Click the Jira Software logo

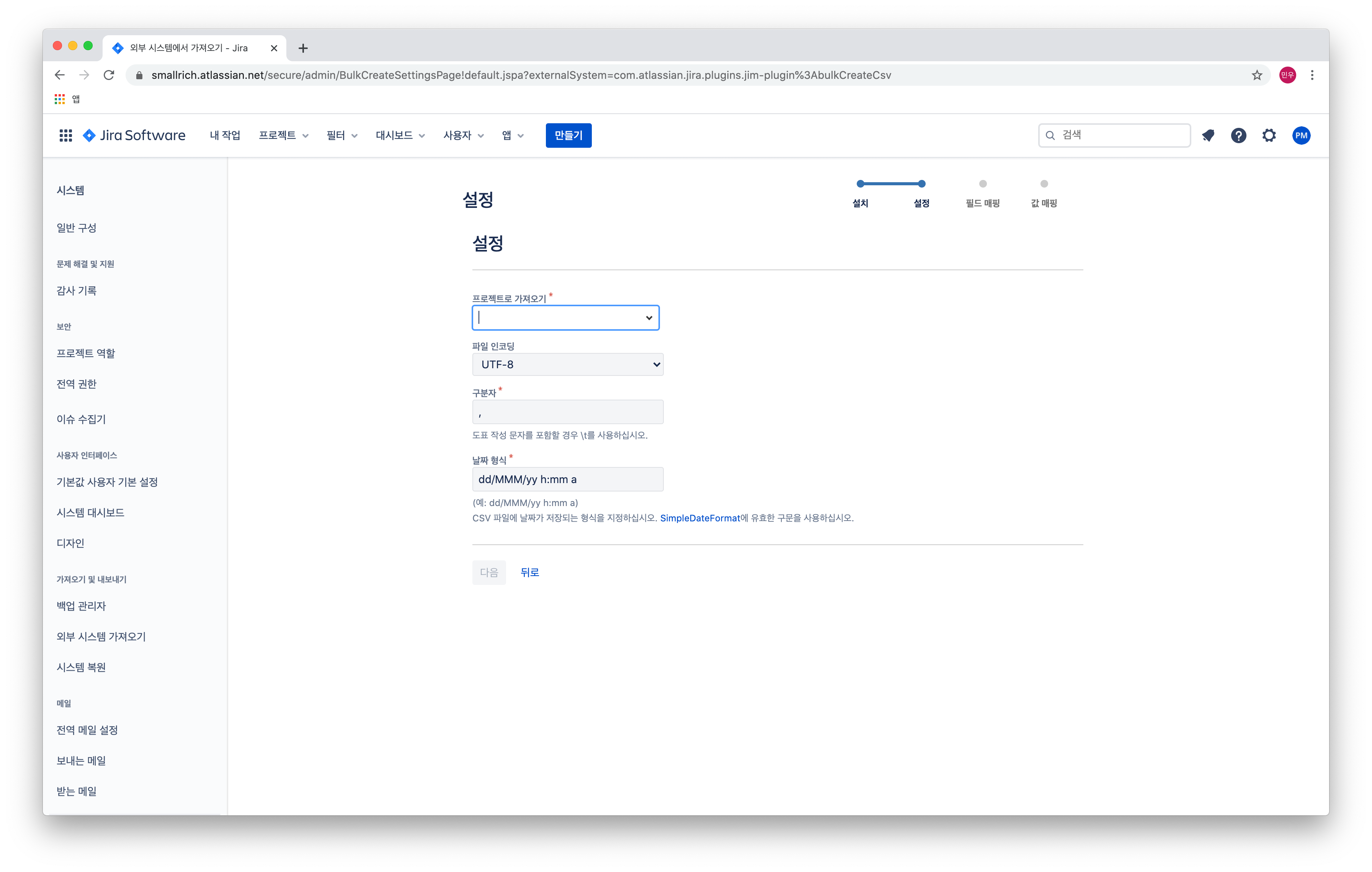click(134, 135)
